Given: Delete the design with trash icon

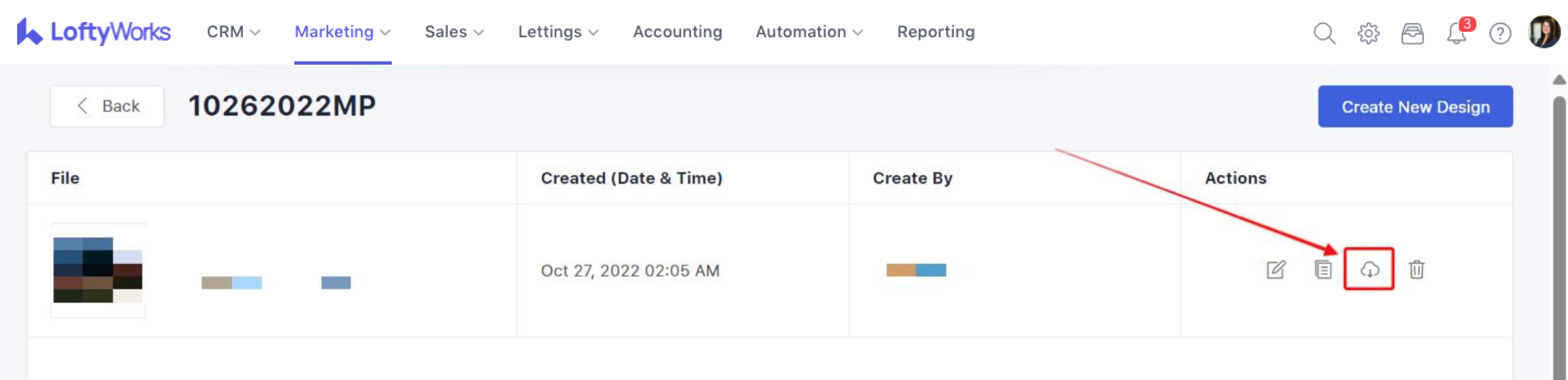Looking at the screenshot, I should pos(1416,269).
